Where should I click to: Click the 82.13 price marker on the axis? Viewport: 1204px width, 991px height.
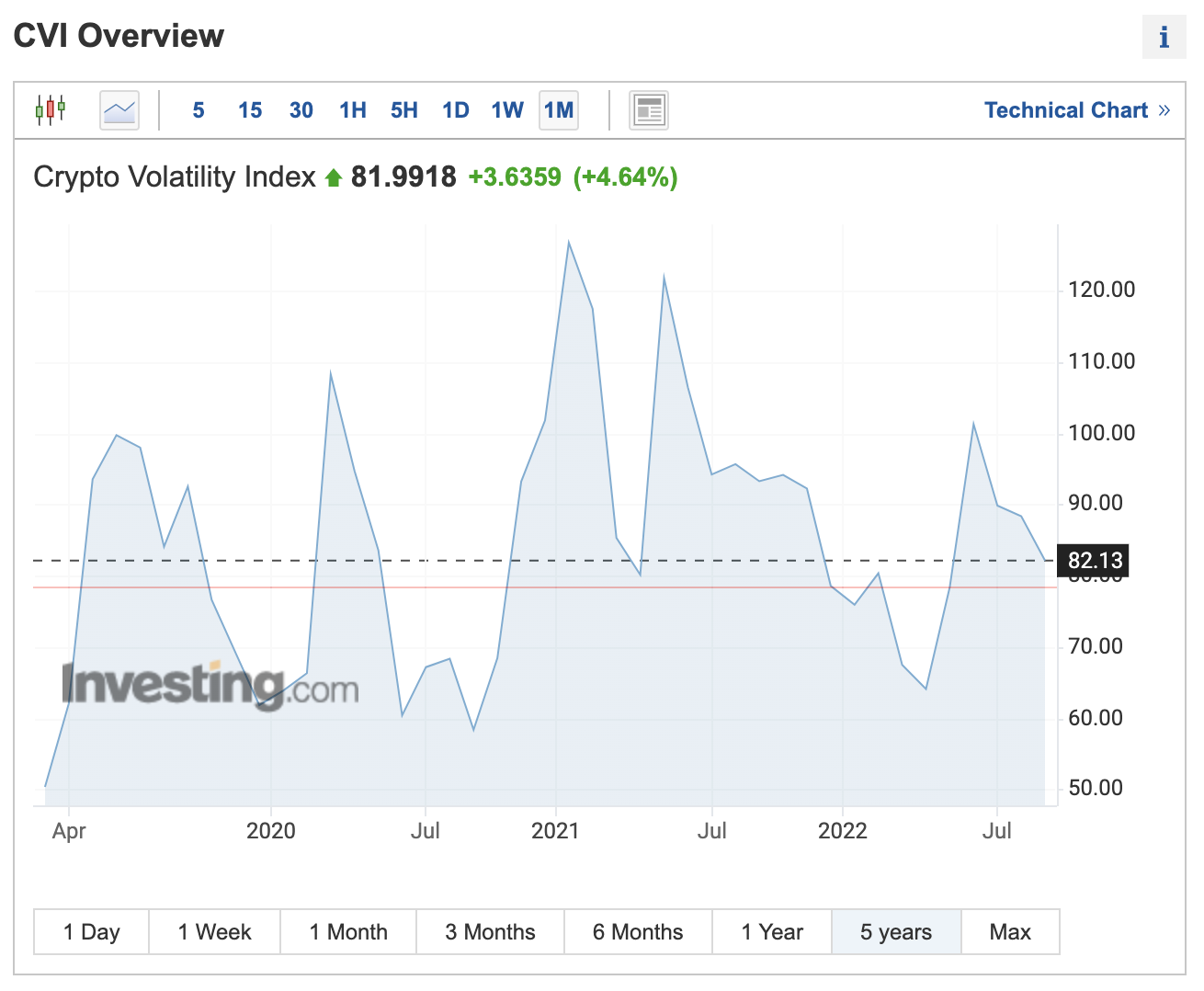[x=1093, y=561]
